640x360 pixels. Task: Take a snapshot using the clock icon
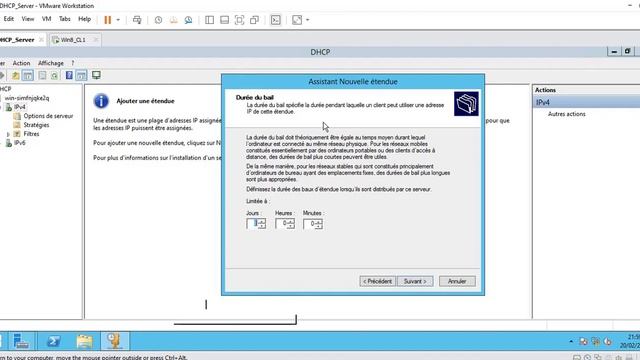(158, 20)
